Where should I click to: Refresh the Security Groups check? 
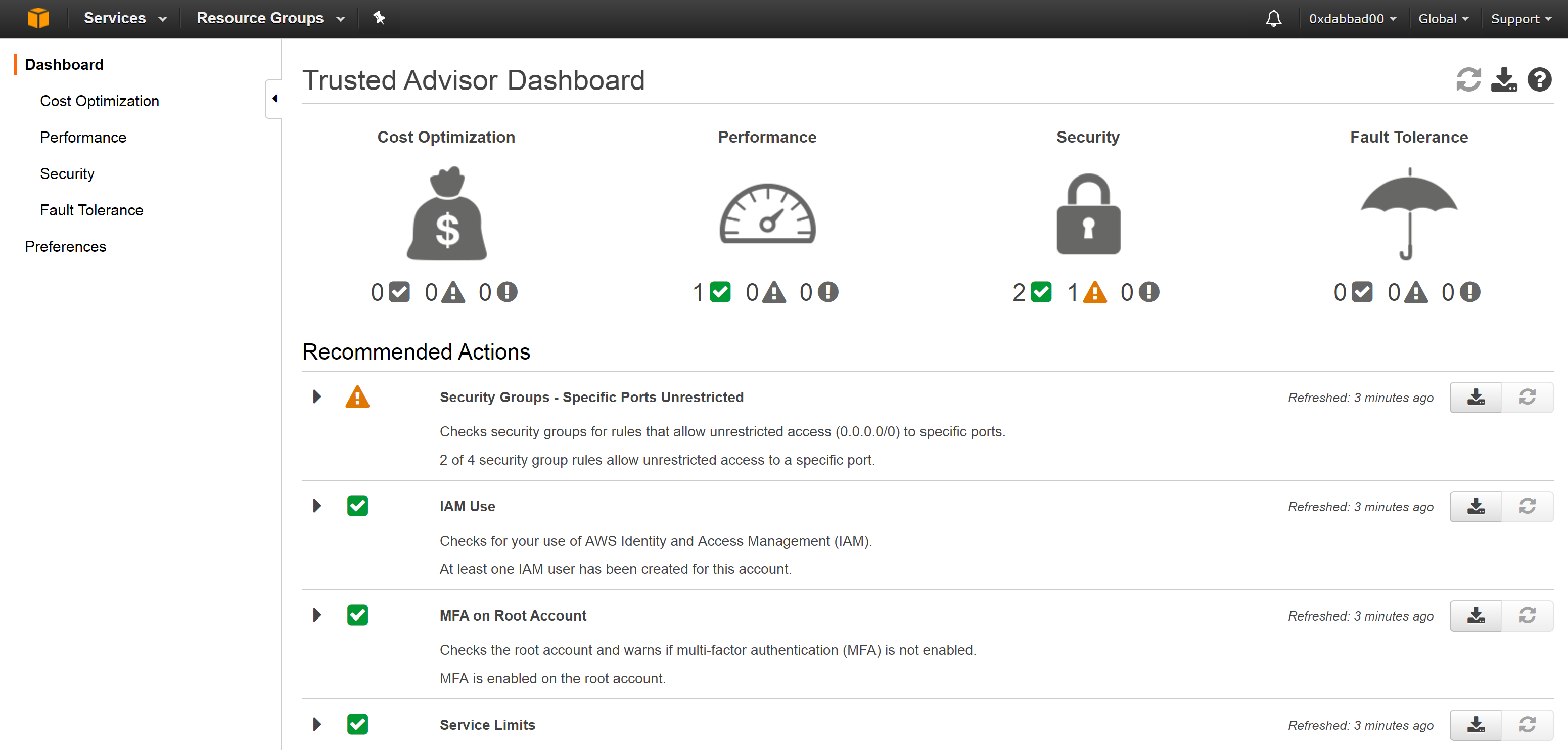pos(1527,398)
